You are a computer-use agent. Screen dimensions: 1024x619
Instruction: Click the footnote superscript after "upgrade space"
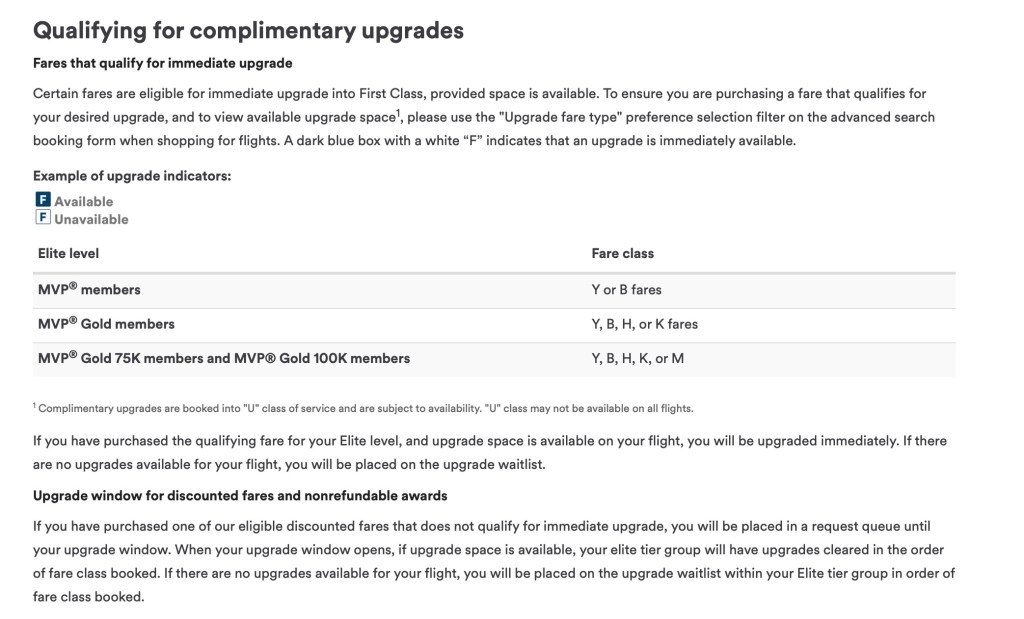pos(398,112)
